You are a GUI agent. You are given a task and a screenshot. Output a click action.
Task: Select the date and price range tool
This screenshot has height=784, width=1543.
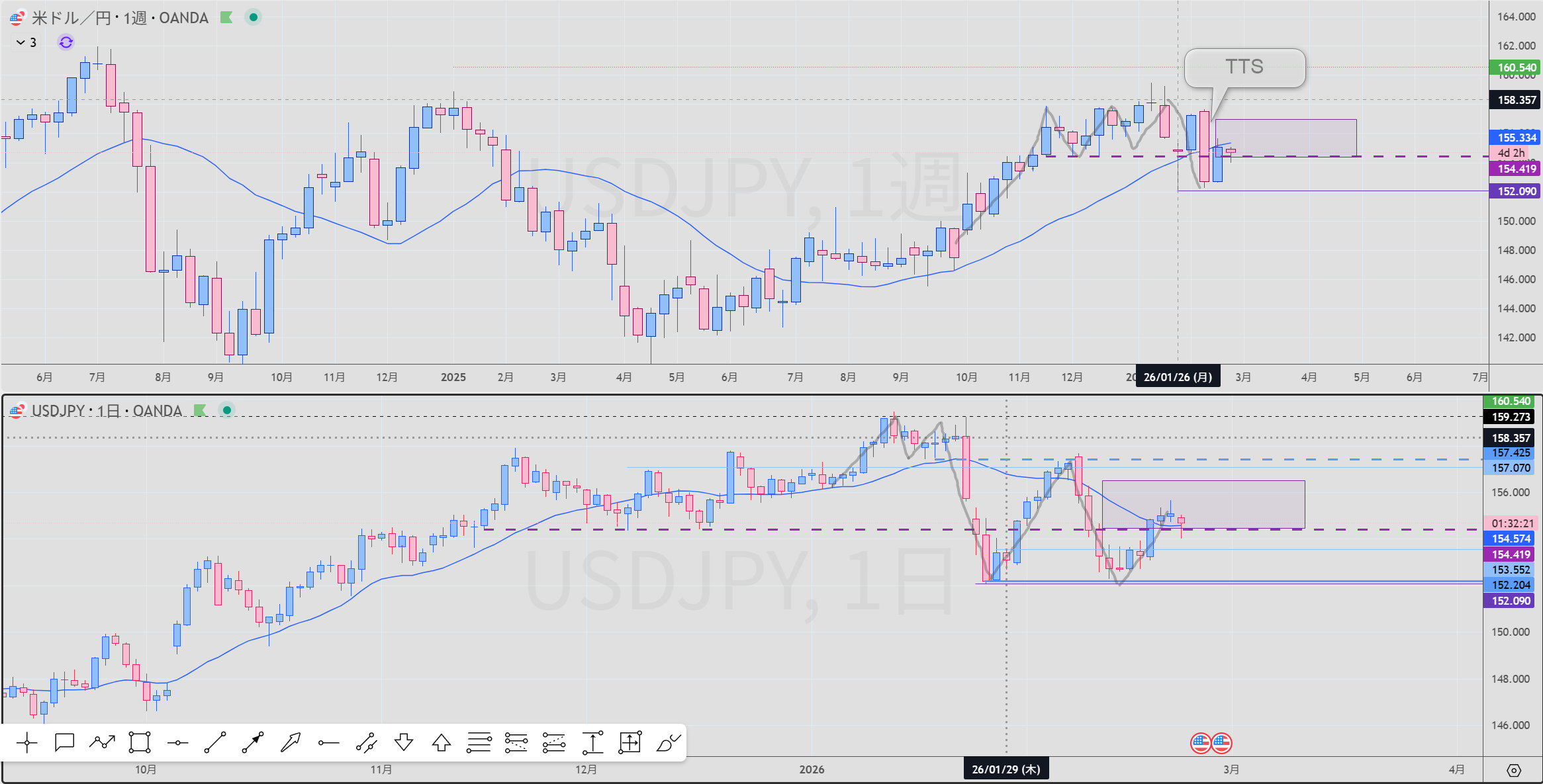tap(630, 743)
